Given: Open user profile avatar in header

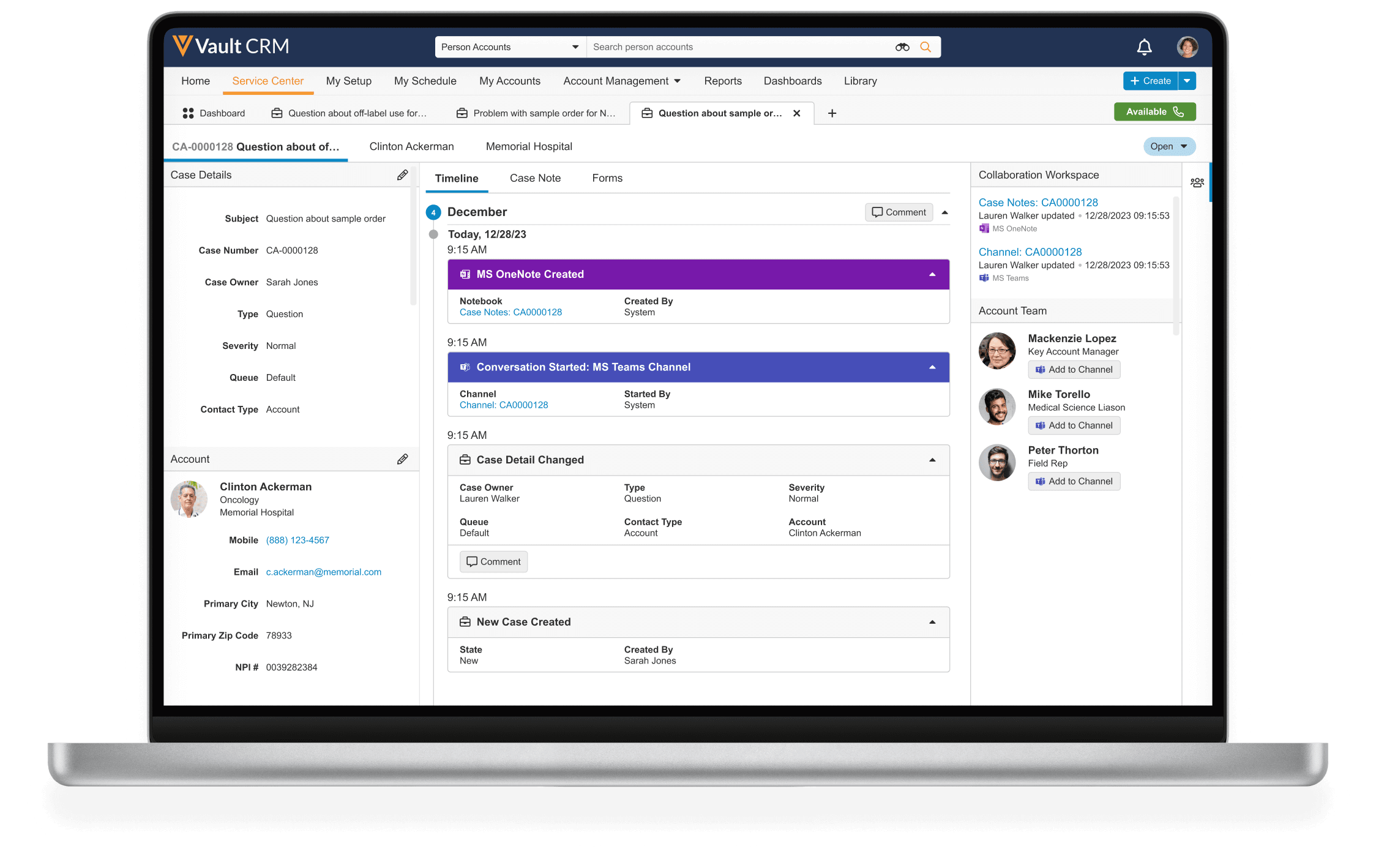Looking at the screenshot, I should tap(1187, 47).
